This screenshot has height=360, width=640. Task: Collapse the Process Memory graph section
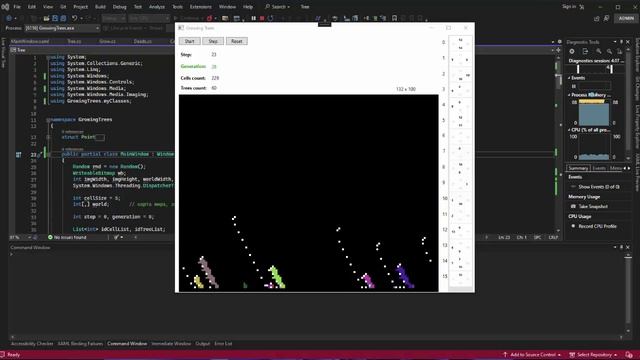569,95
